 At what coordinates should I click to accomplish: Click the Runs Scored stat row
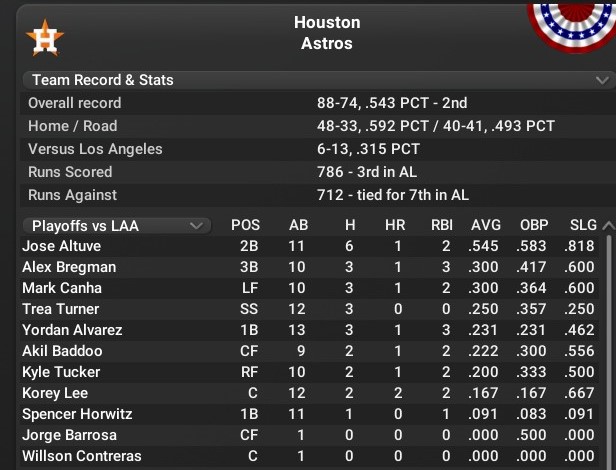point(70,172)
